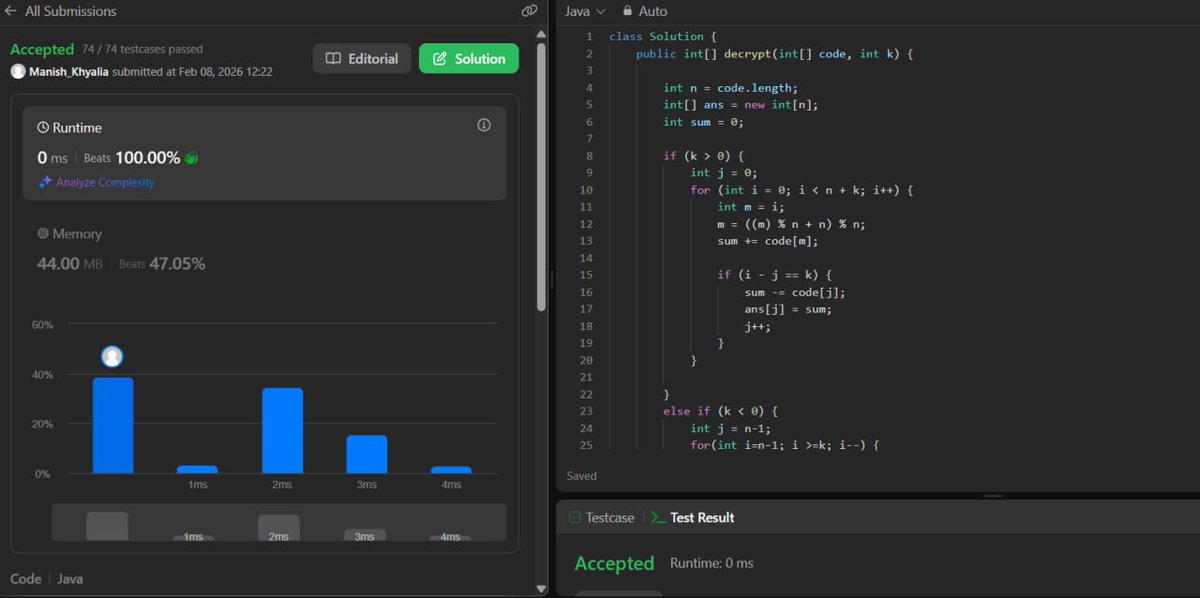
Task: Click the Testcase checkbox icon
Action: (x=574, y=517)
